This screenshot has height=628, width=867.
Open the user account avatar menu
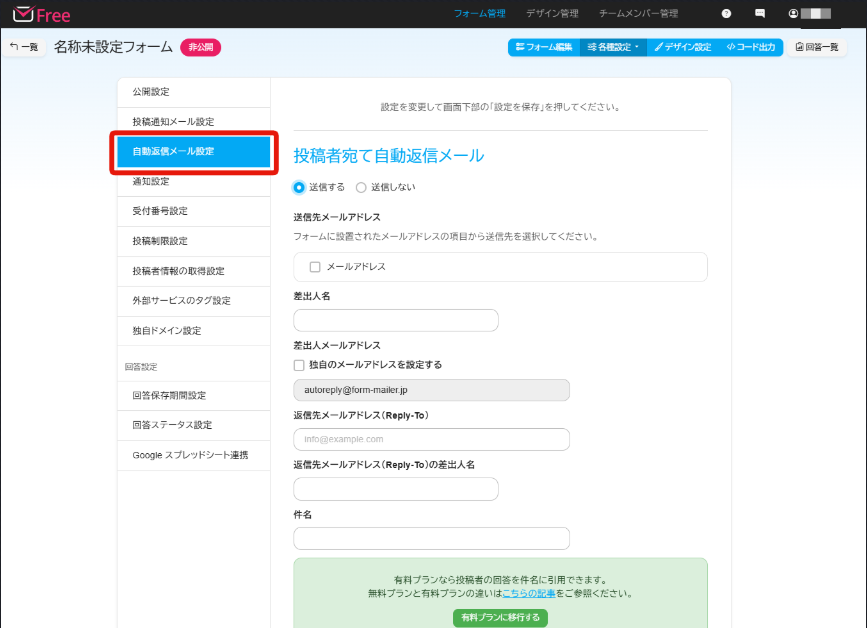(x=809, y=14)
